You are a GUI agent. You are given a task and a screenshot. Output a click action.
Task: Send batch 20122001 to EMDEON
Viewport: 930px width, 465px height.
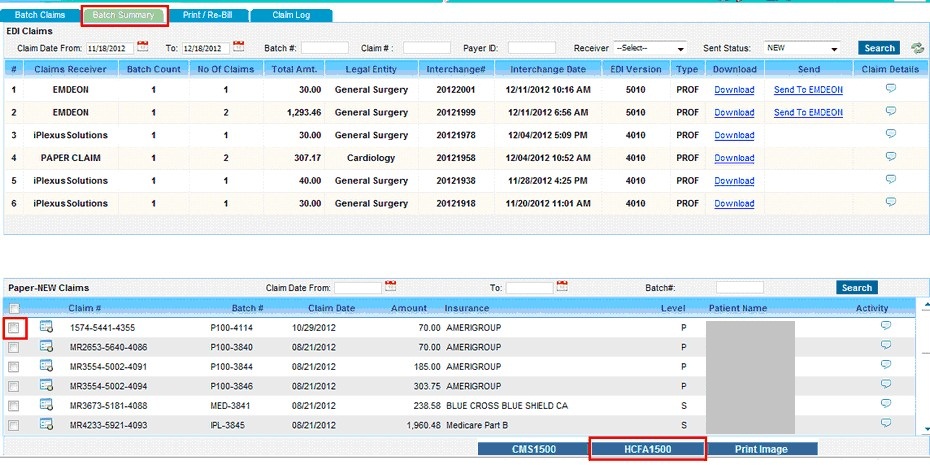(x=808, y=90)
